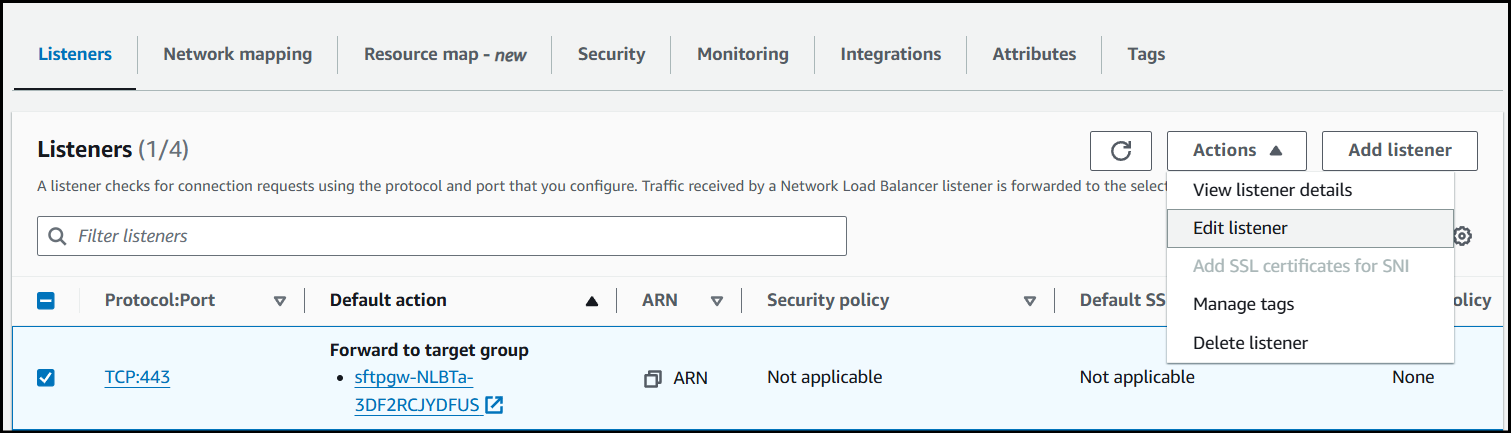The width and height of the screenshot is (1511, 433).
Task: Select Edit listener from Actions menu
Action: coord(1240,228)
